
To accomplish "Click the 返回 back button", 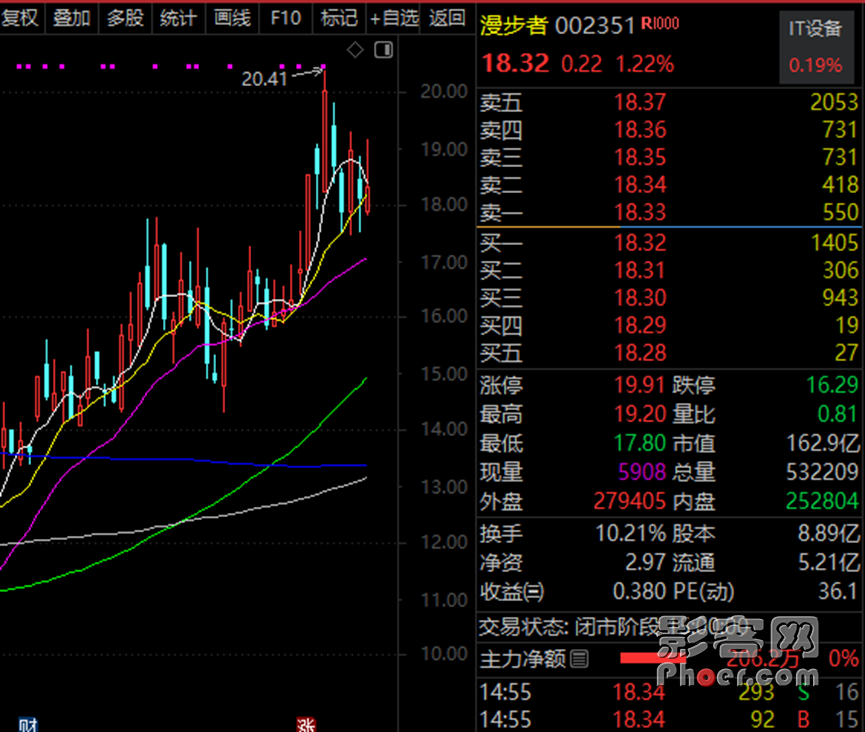I will pyautogui.click(x=447, y=18).
